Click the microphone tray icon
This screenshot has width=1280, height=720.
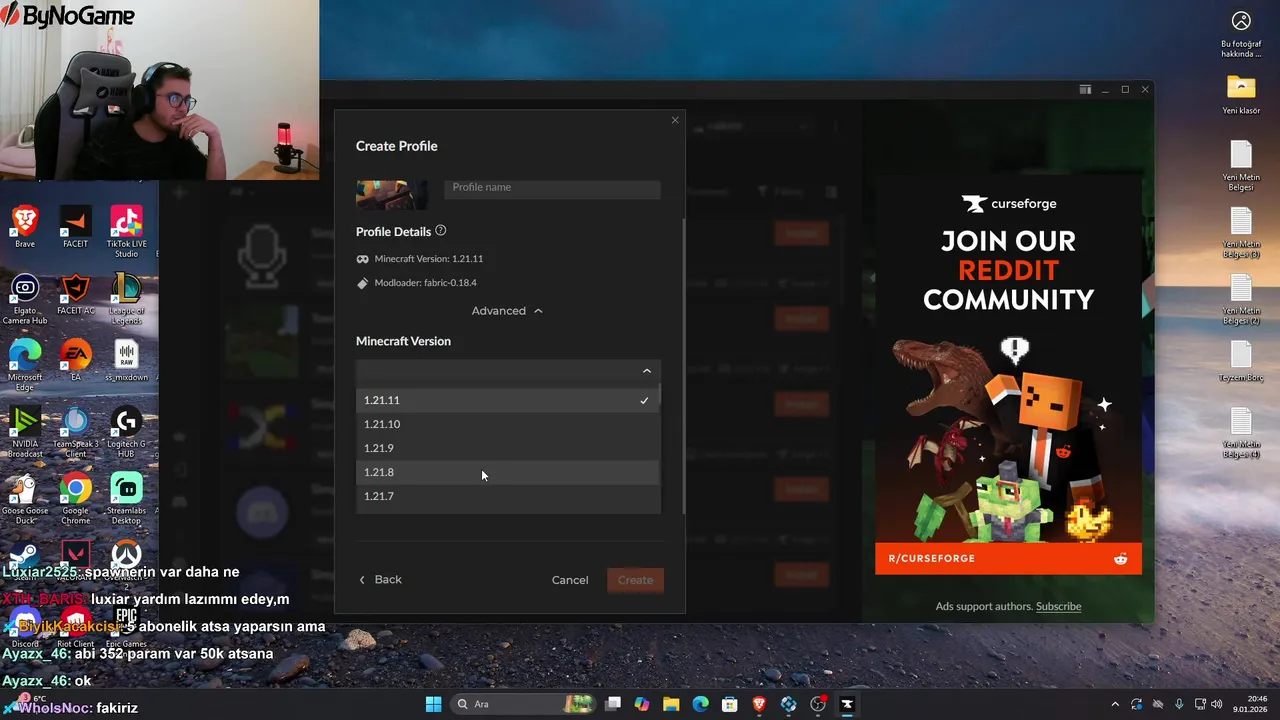[1180, 704]
